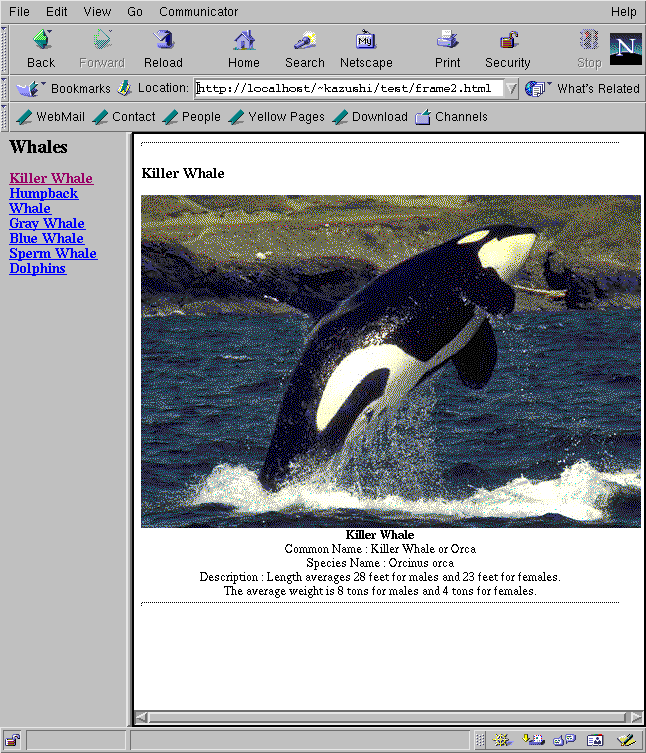
Task: Open Address Book component bar icon
Action: point(595,740)
